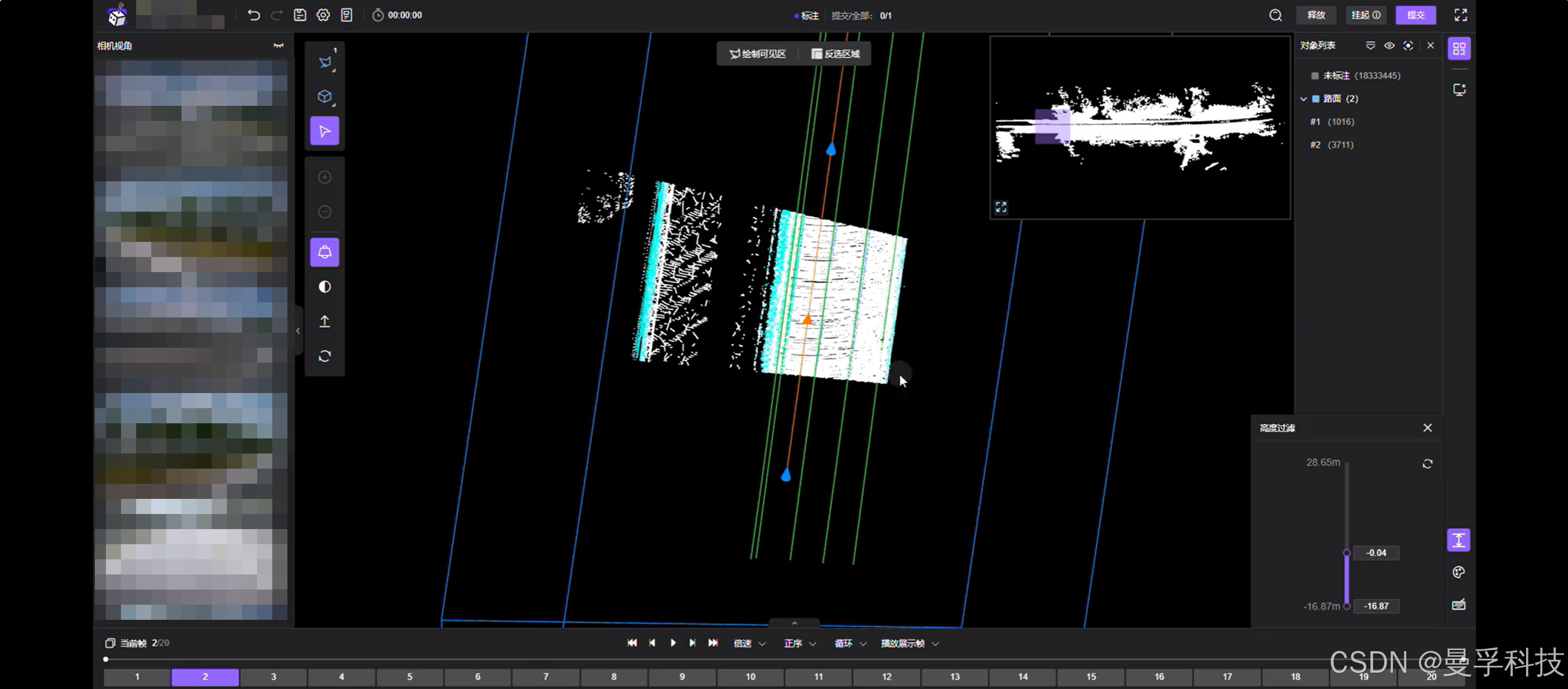This screenshot has height=689, width=1568.
Task: Open the settings gear in top bar
Action: [323, 15]
